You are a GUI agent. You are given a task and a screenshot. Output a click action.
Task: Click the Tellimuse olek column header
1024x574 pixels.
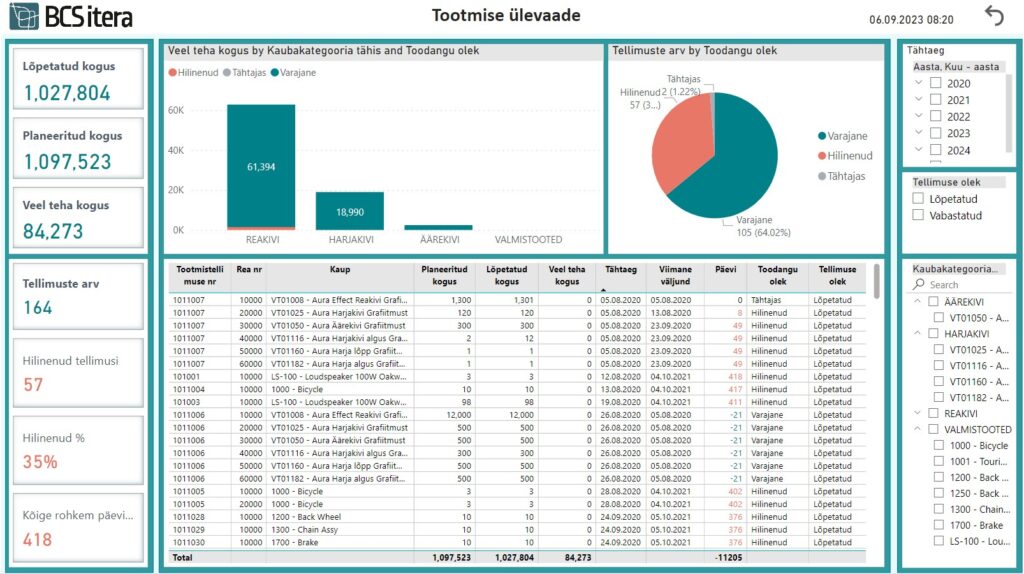point(837,276)
